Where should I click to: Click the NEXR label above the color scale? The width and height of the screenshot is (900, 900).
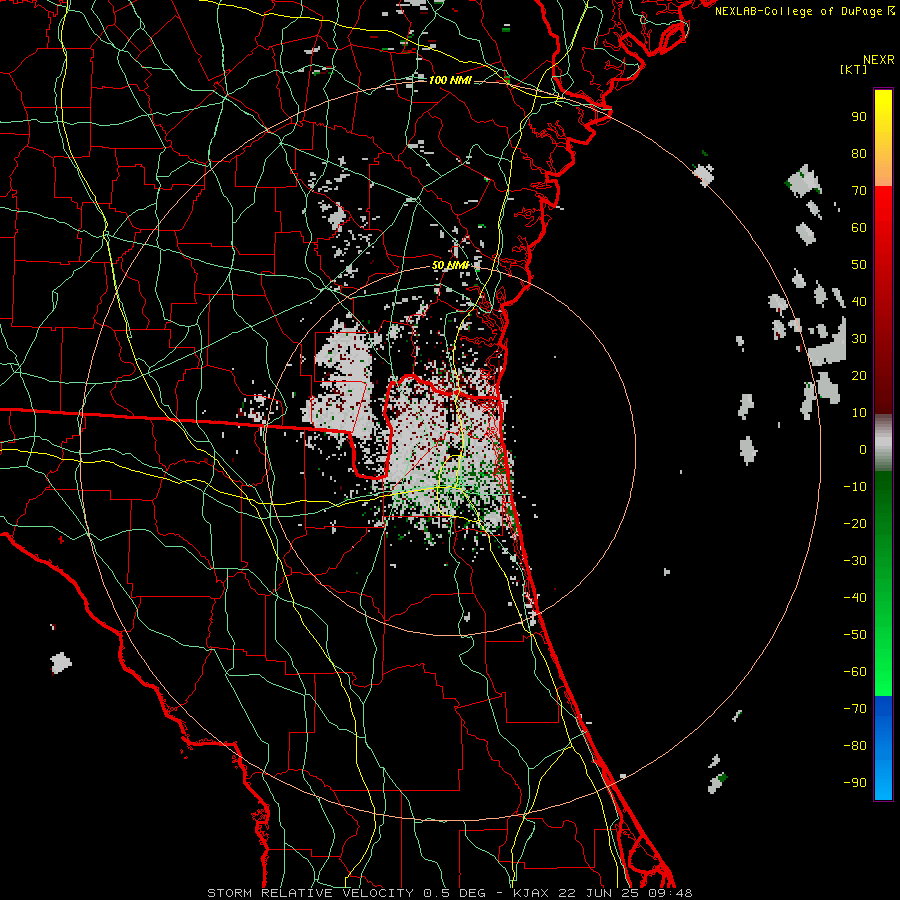(x=878, y=60)
